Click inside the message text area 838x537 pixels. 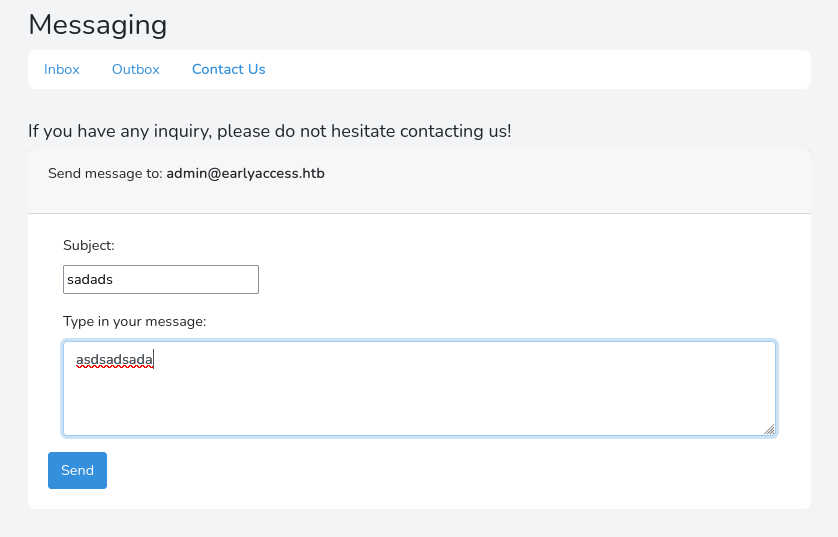pos(419,388)
